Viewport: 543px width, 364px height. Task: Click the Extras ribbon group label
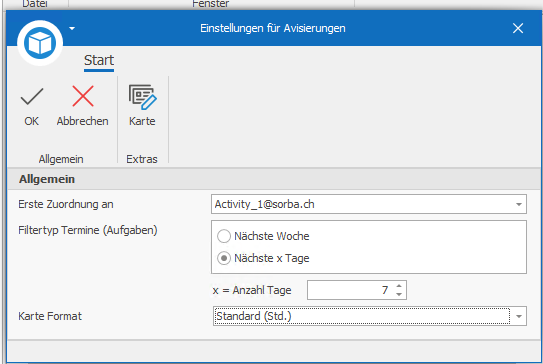(x=142, y=159)
